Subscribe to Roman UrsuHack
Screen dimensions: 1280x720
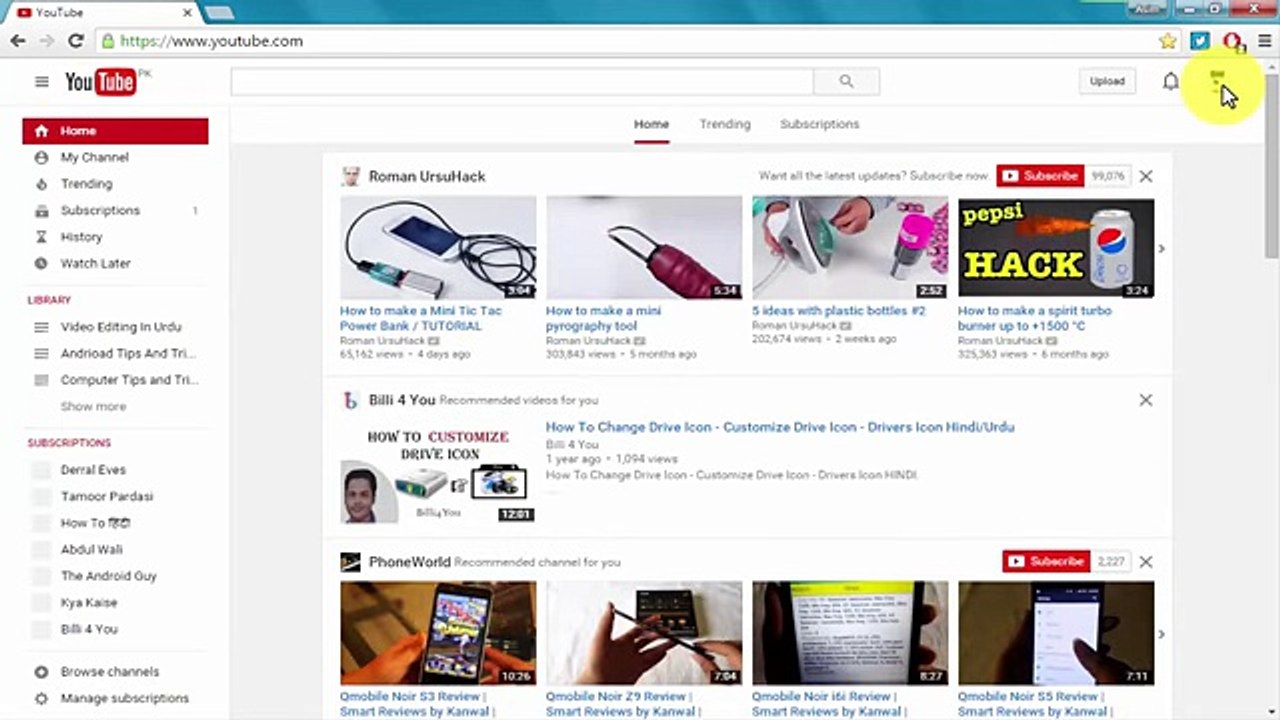[1040, 176]
